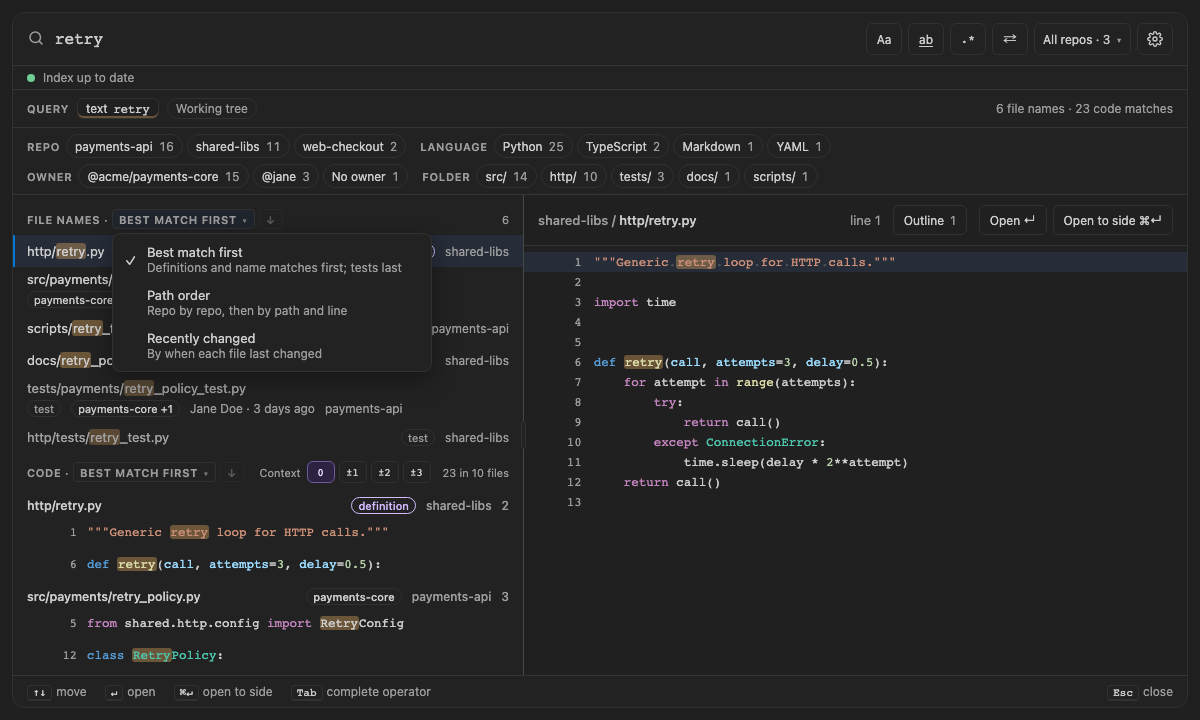Toggle the match case Aa option
The height and width of the screenshot is (720, 1200).
(x=884, y=39)
